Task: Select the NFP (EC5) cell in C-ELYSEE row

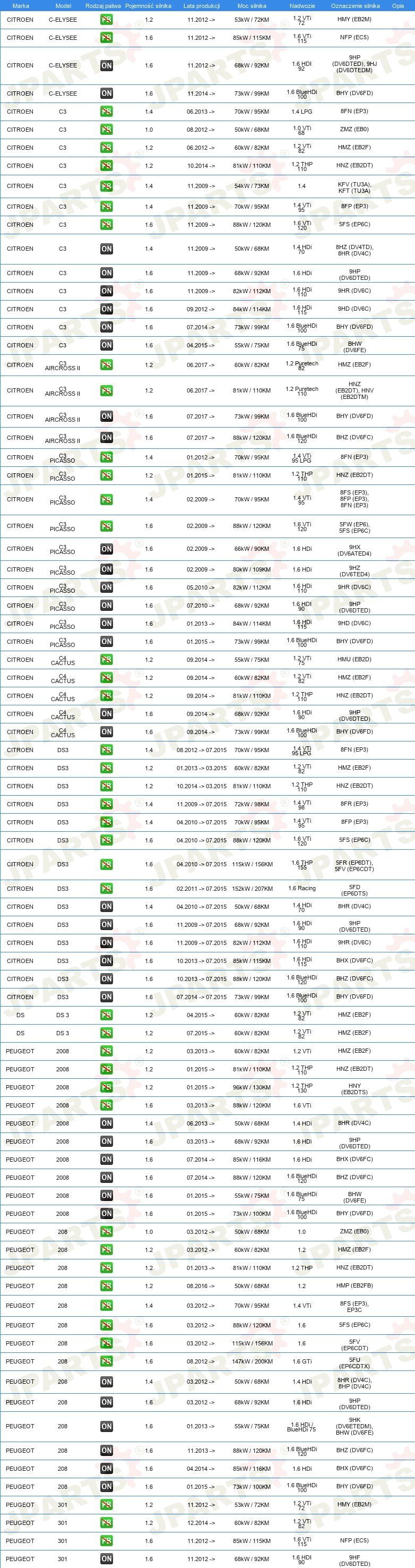Action: [354, 38]
